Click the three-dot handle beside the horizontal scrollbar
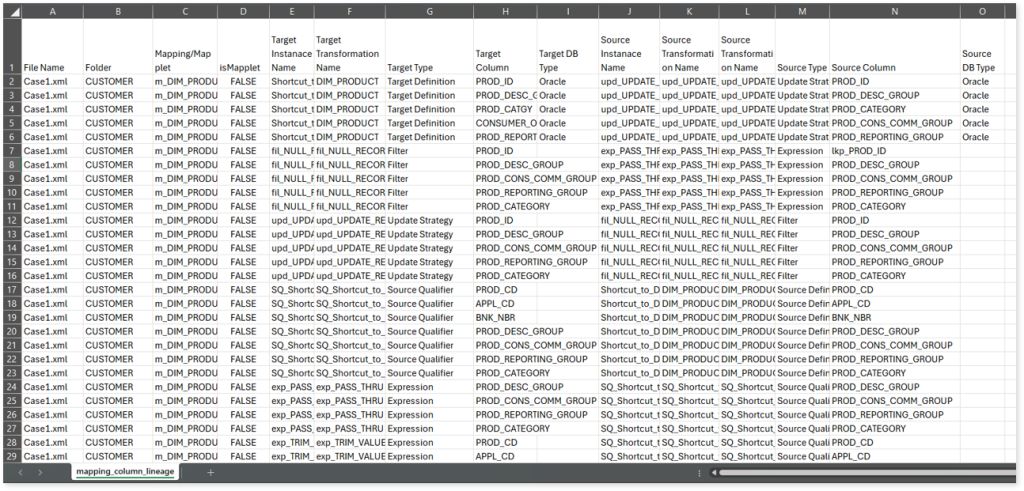 click(699, 472)
